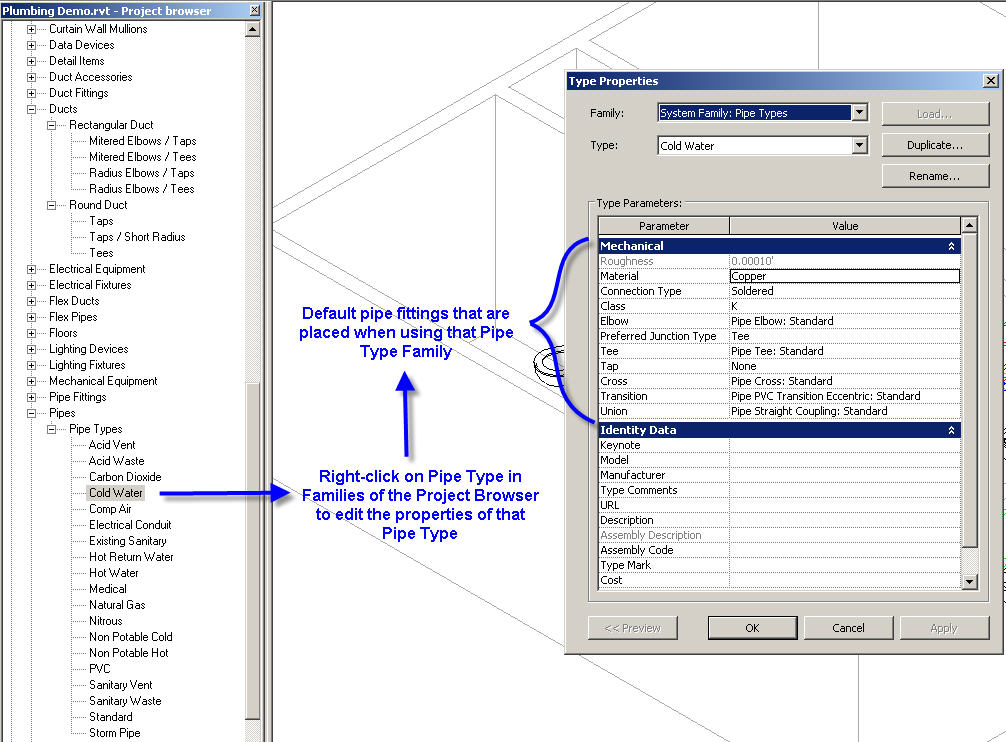Click the Parameter column header
This screenshot has height=742, width=1006.
664,226
